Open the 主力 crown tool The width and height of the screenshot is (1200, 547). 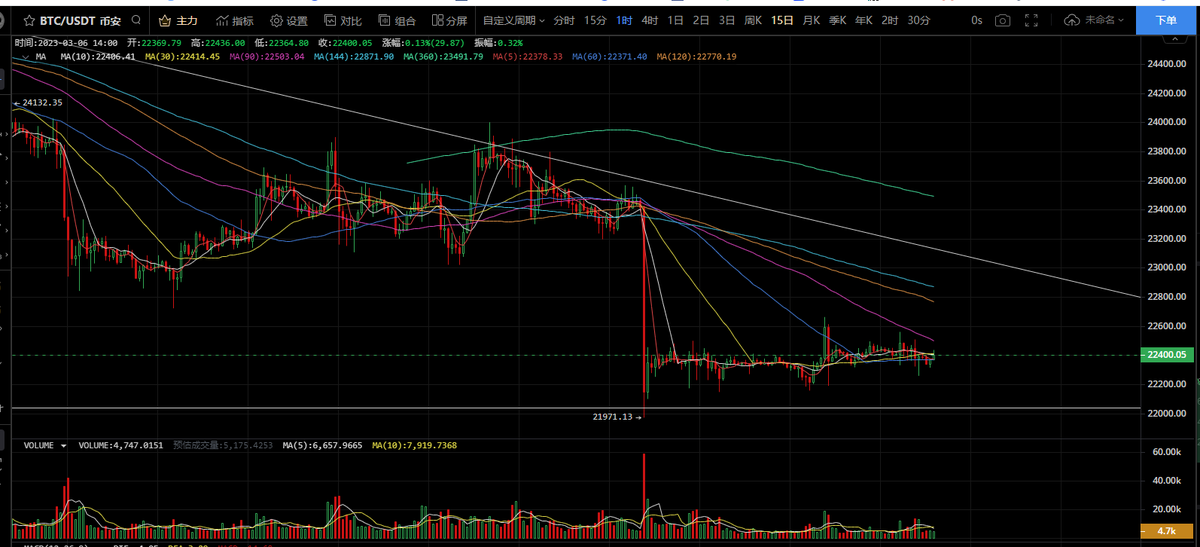coord(179,20)
